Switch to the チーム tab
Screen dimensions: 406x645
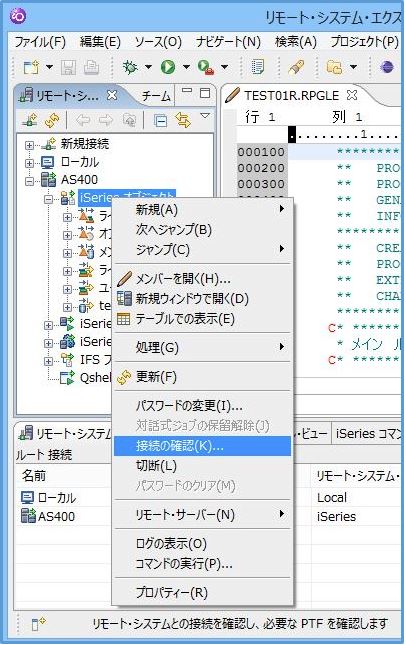pos(156,96)
